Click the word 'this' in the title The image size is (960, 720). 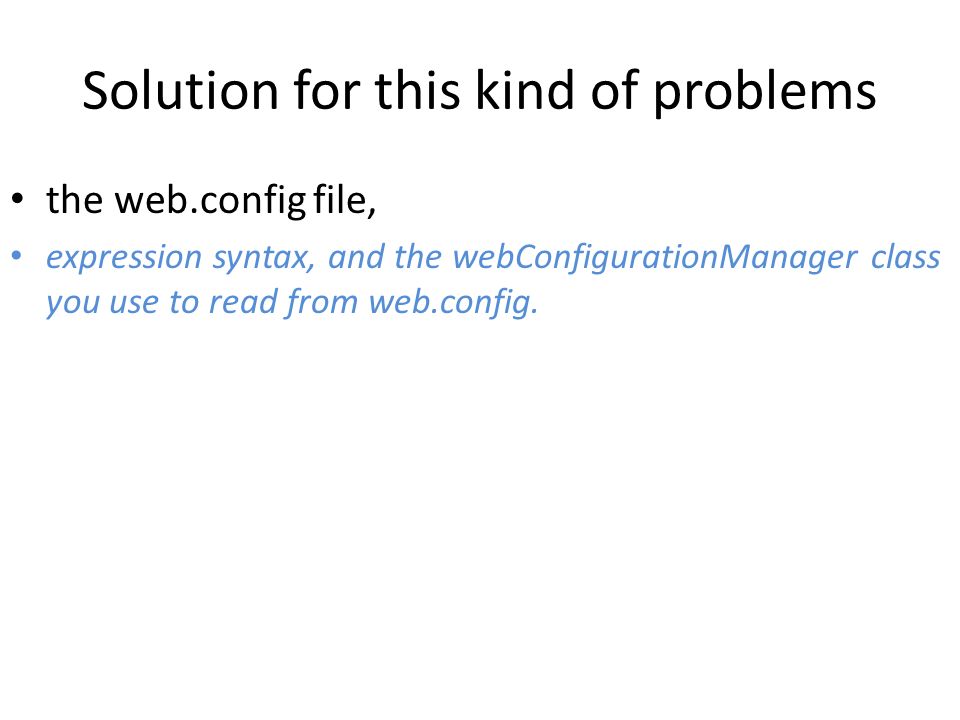click(417, 89)
